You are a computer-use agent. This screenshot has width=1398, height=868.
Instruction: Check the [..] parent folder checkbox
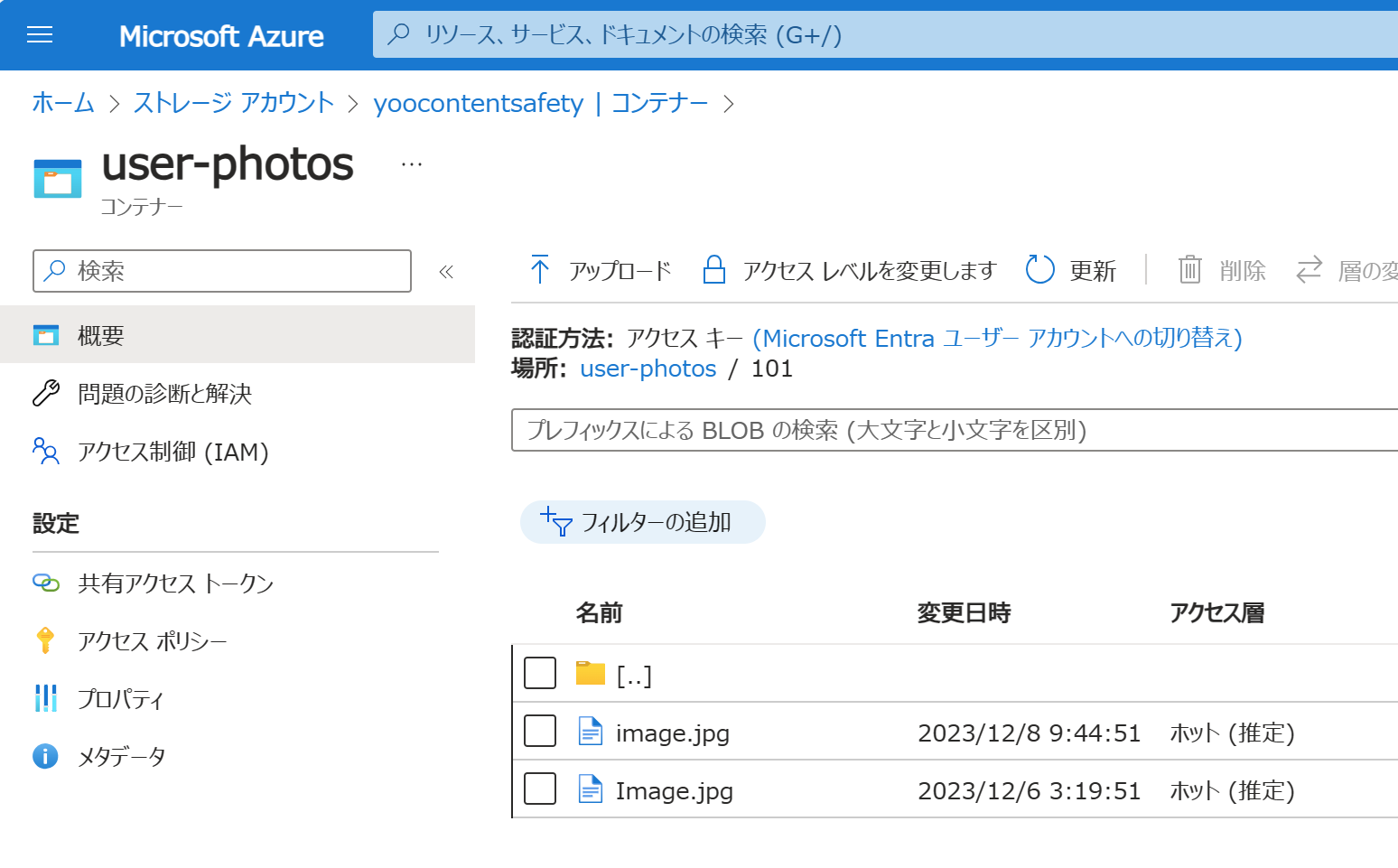point(540,673)
